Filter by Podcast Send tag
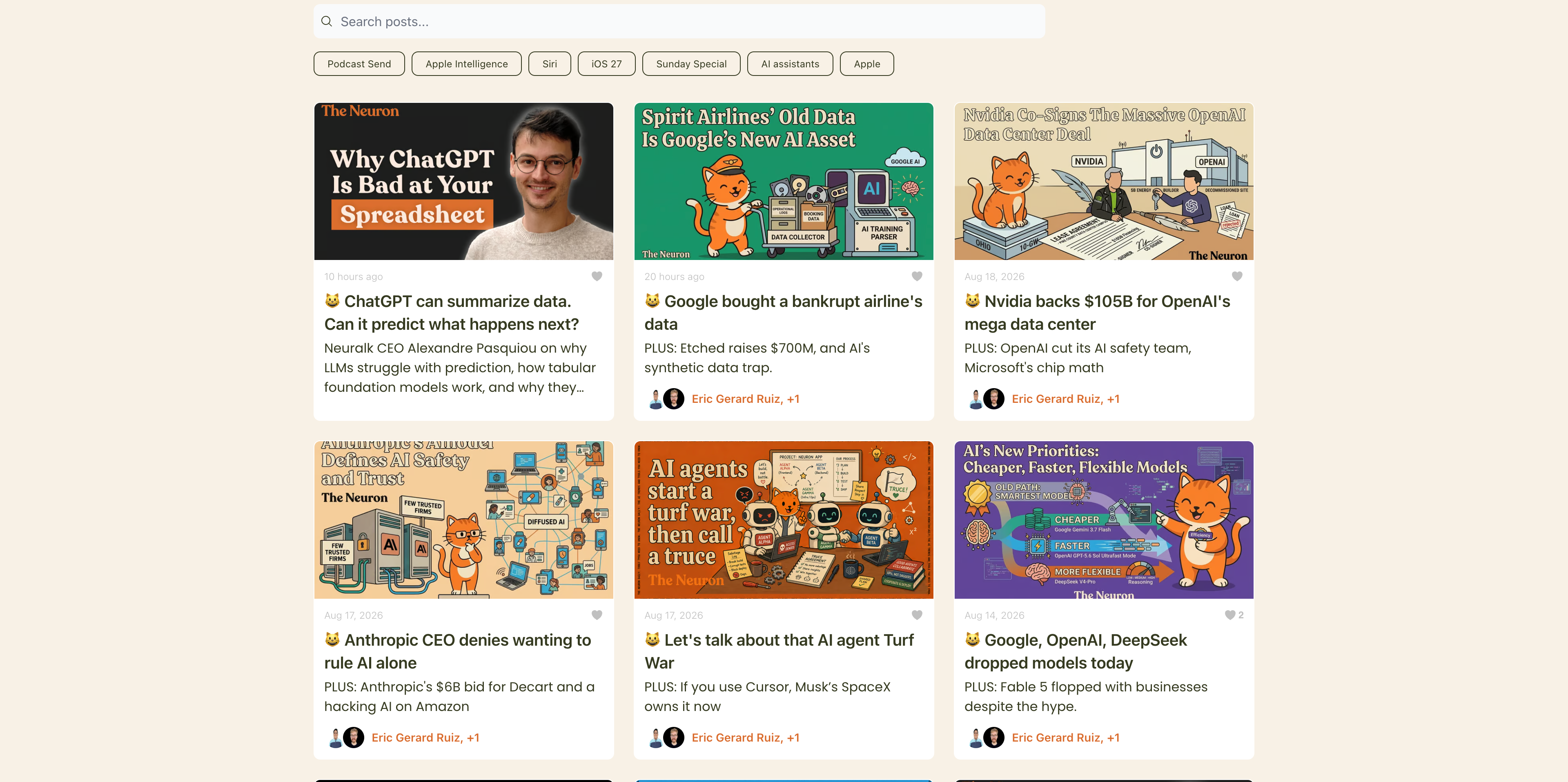1568x782 pixels. (359, 64)
